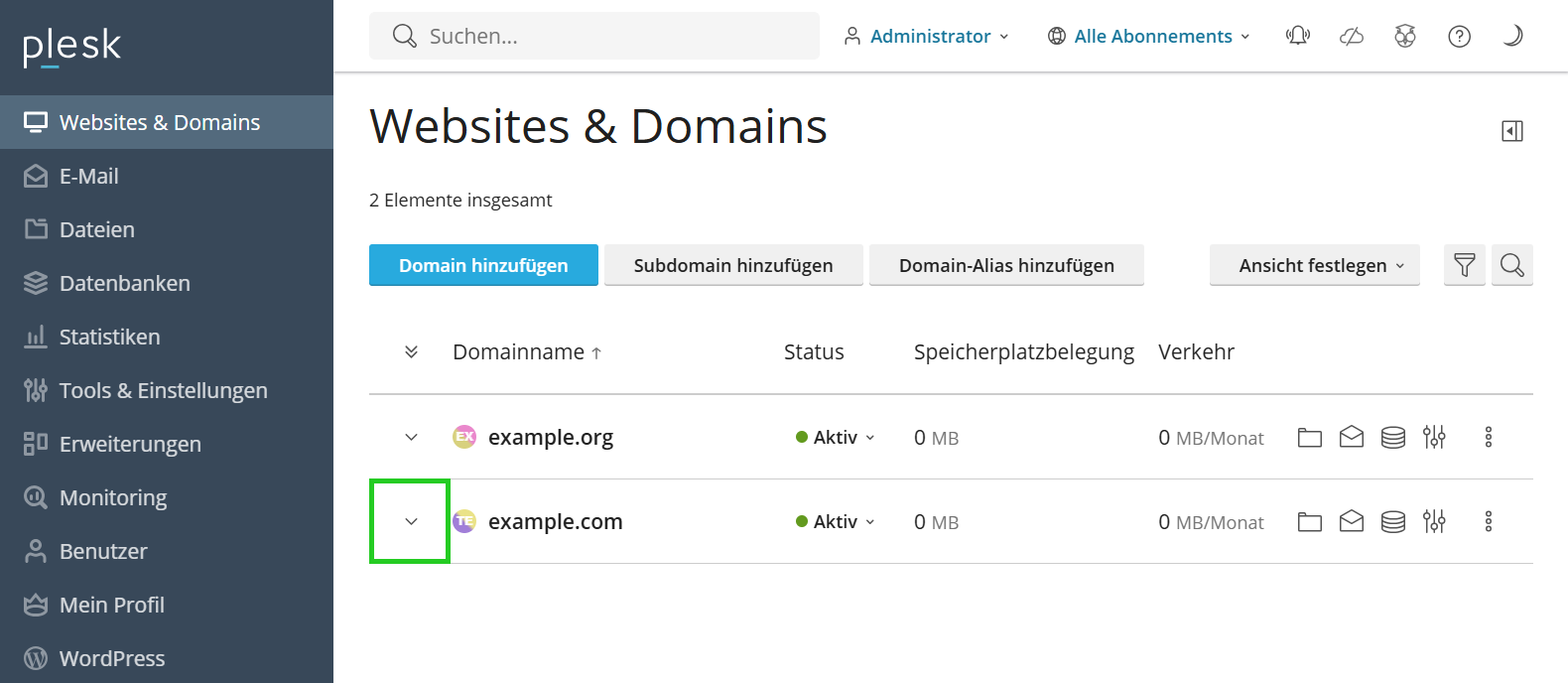Click 0 MB/Monat traffic for example.com
1568x683 pixels.
(x=1211, y=522)
